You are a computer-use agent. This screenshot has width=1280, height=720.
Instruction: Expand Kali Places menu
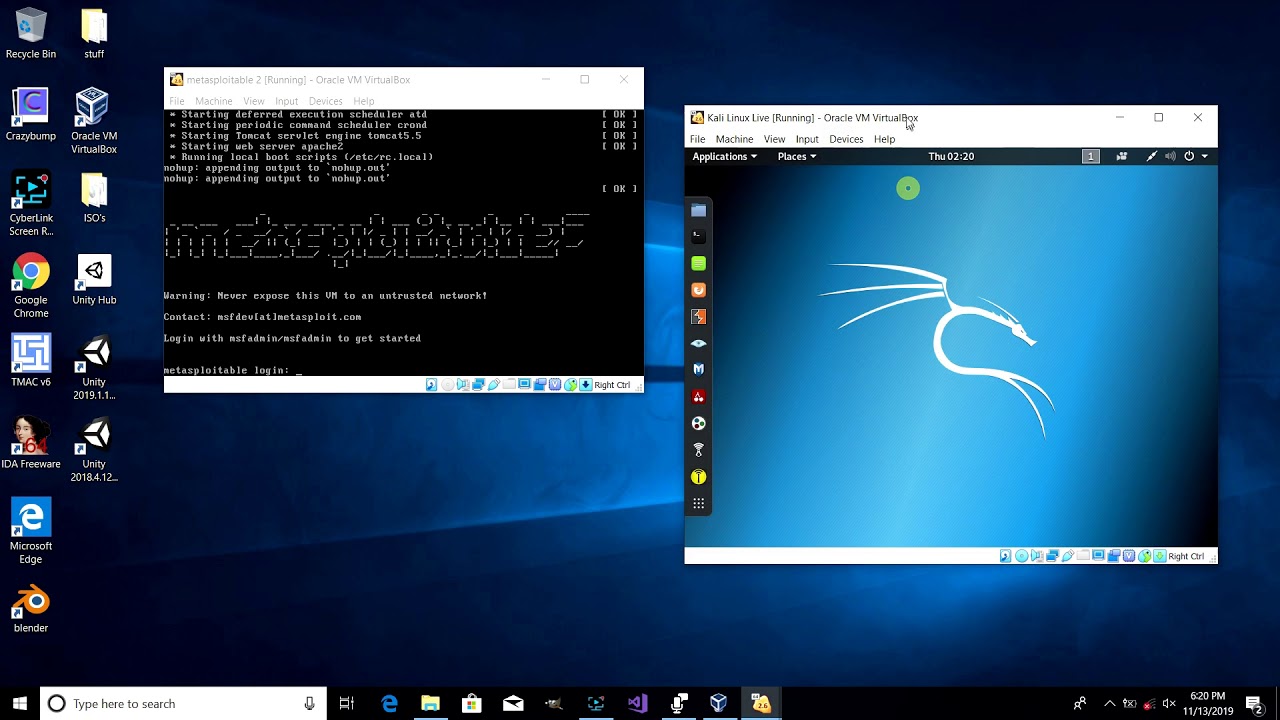pyautogui.click(x=796, y=156)
